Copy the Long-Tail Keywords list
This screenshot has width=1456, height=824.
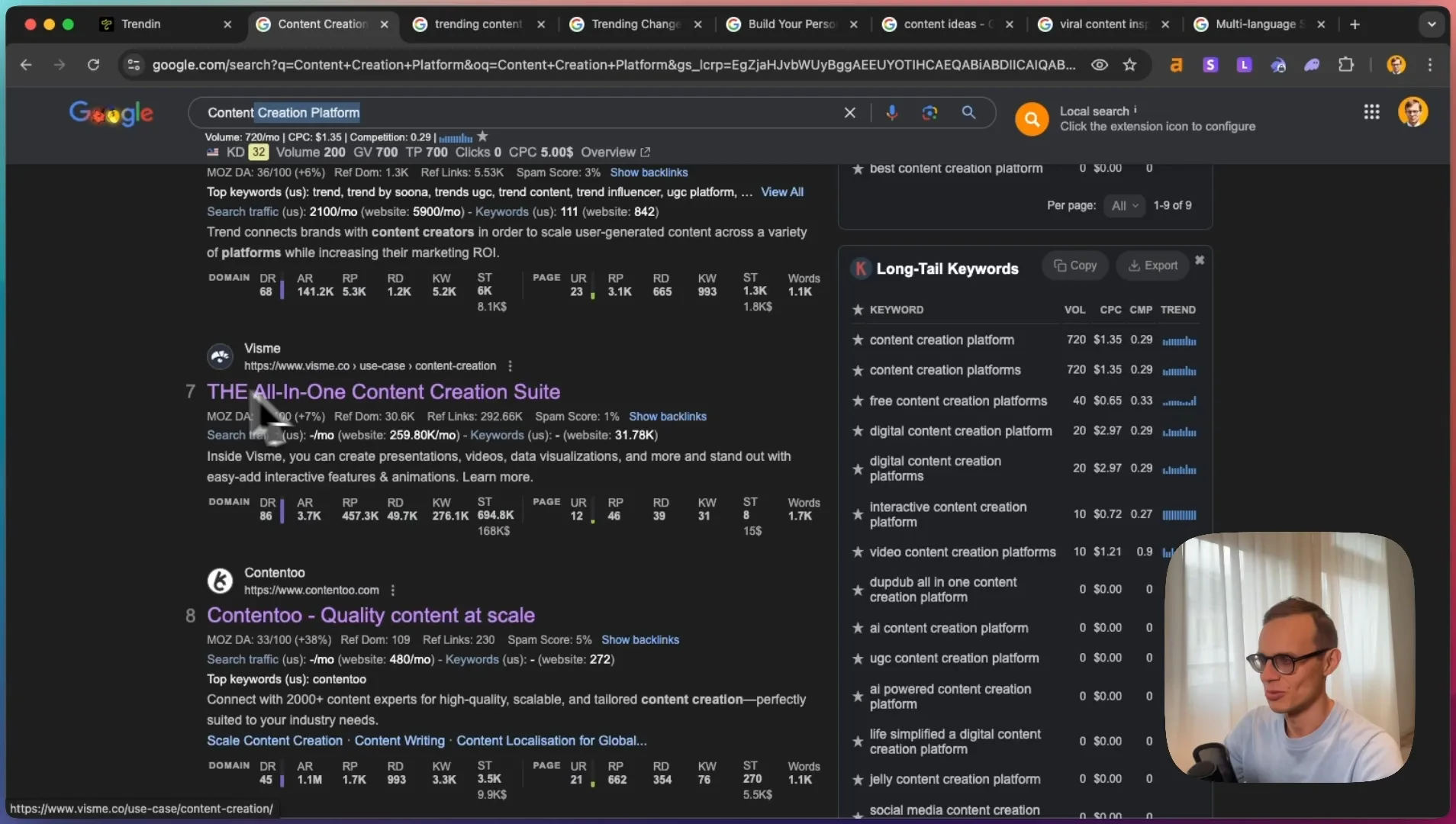1075,266
